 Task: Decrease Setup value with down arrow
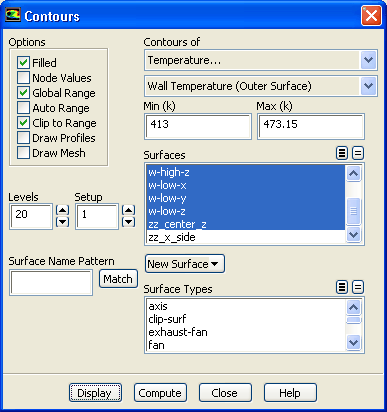click(129, 222)
